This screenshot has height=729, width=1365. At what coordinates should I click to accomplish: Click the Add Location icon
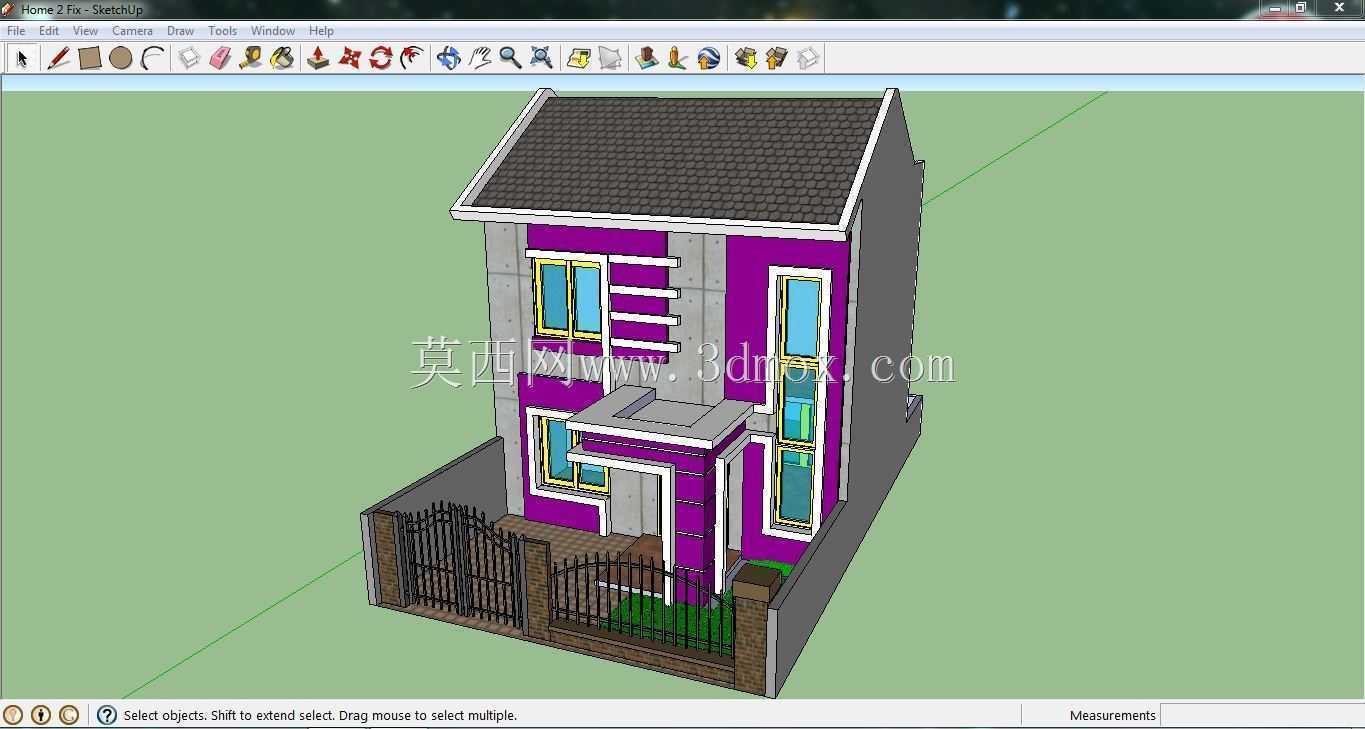pyautogui.click(x=578, y=58)
